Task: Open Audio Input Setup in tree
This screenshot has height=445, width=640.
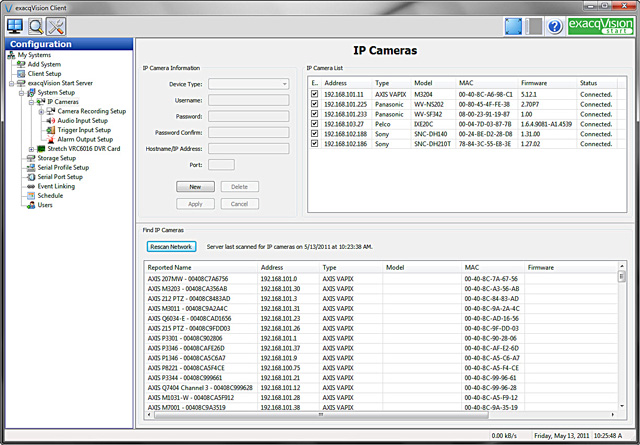Action: [x=82, y=120]
